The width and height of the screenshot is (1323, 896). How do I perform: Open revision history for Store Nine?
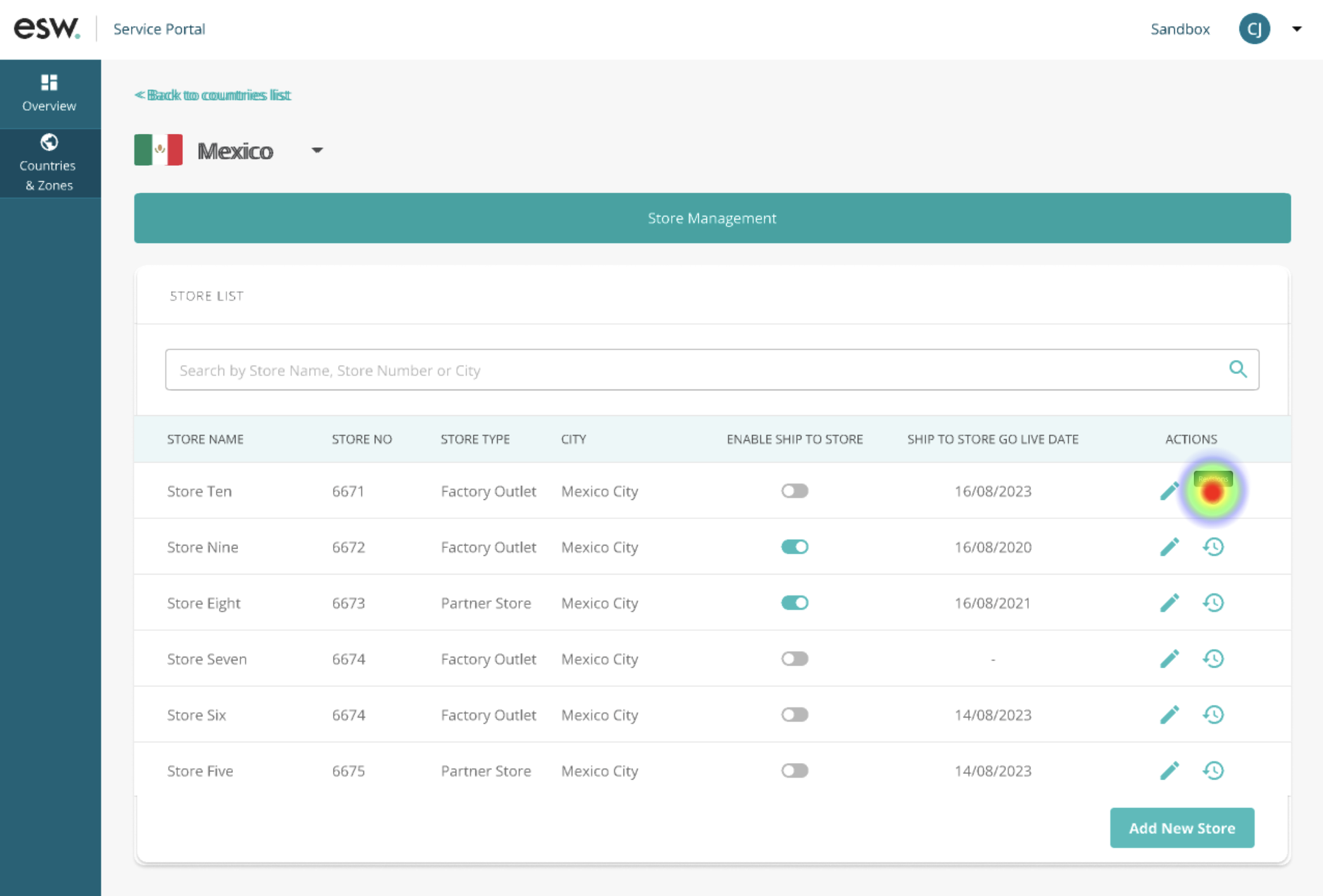[x=1213, y=547]
